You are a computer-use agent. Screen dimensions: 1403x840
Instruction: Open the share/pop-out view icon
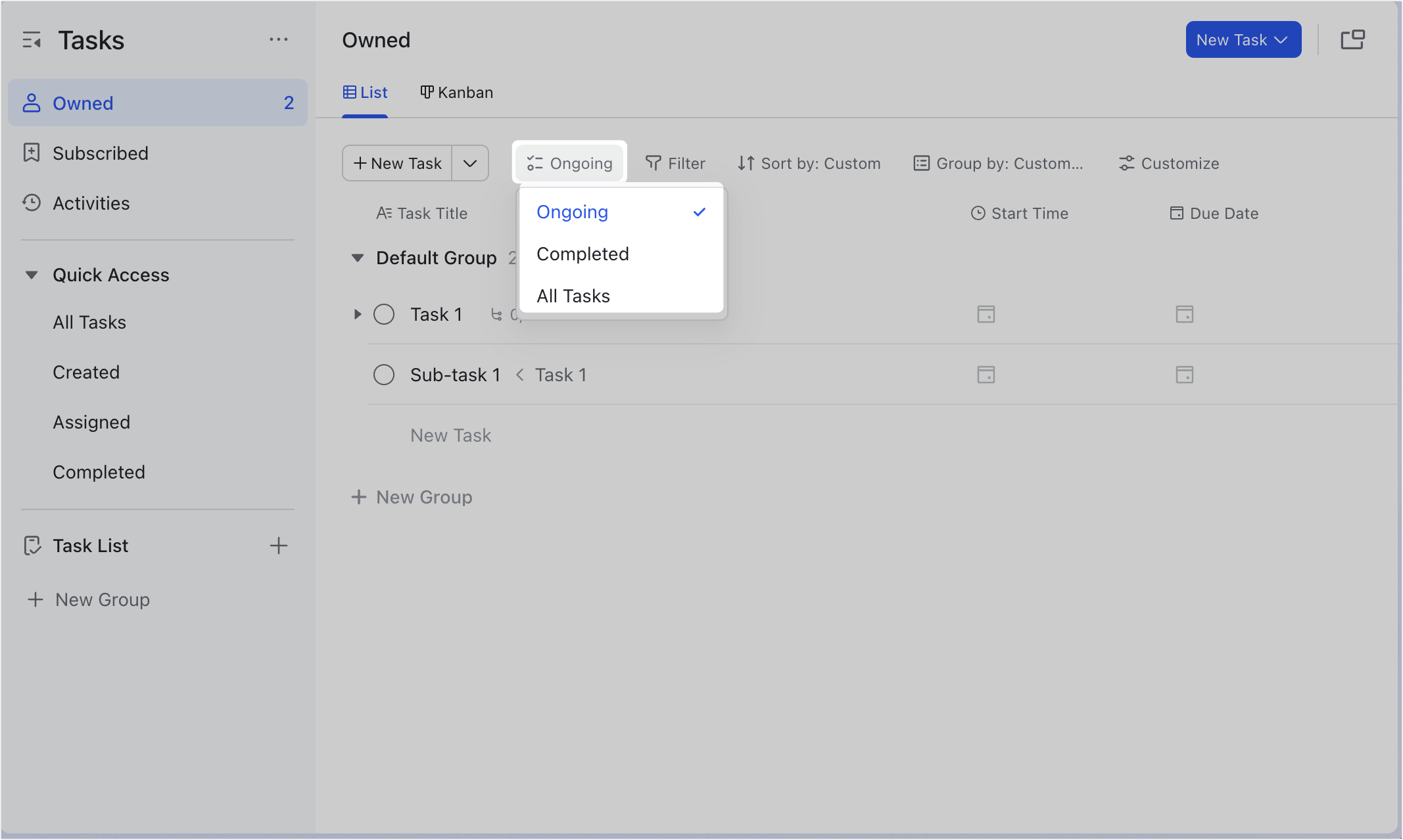click(1353, 39)
